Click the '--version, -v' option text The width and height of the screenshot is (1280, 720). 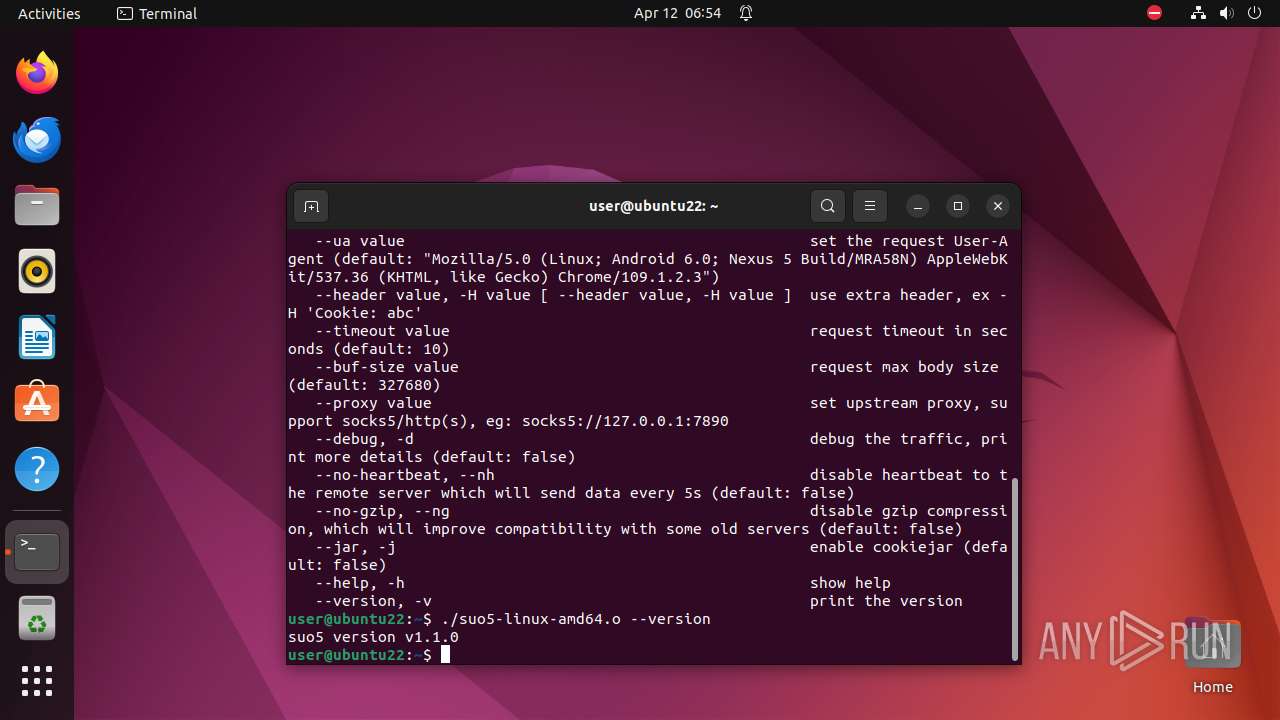click(373, 601)
